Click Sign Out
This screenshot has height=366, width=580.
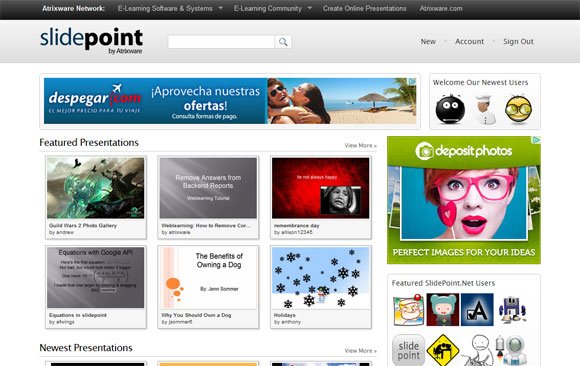point(518,41)
